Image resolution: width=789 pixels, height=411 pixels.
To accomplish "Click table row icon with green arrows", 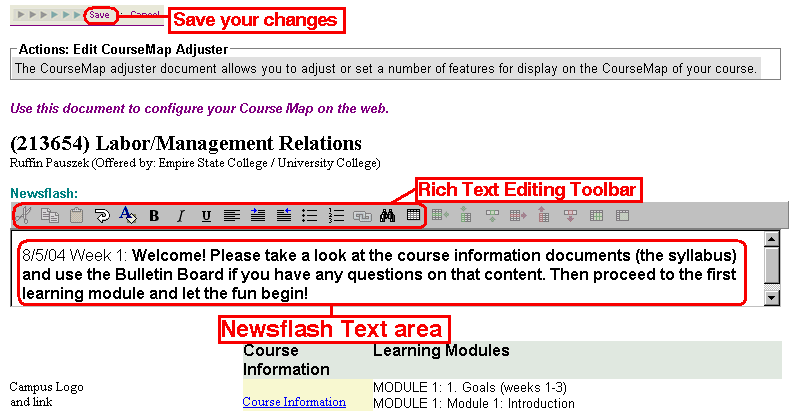I will click(492, 216).
